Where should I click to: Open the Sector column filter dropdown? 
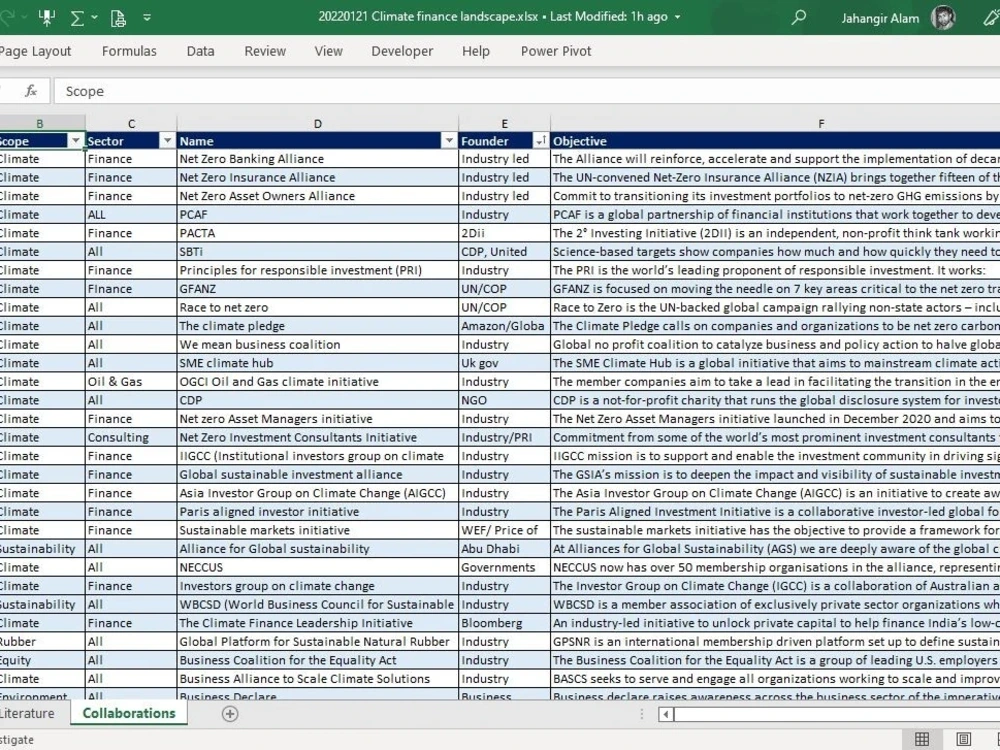point(167,141)
